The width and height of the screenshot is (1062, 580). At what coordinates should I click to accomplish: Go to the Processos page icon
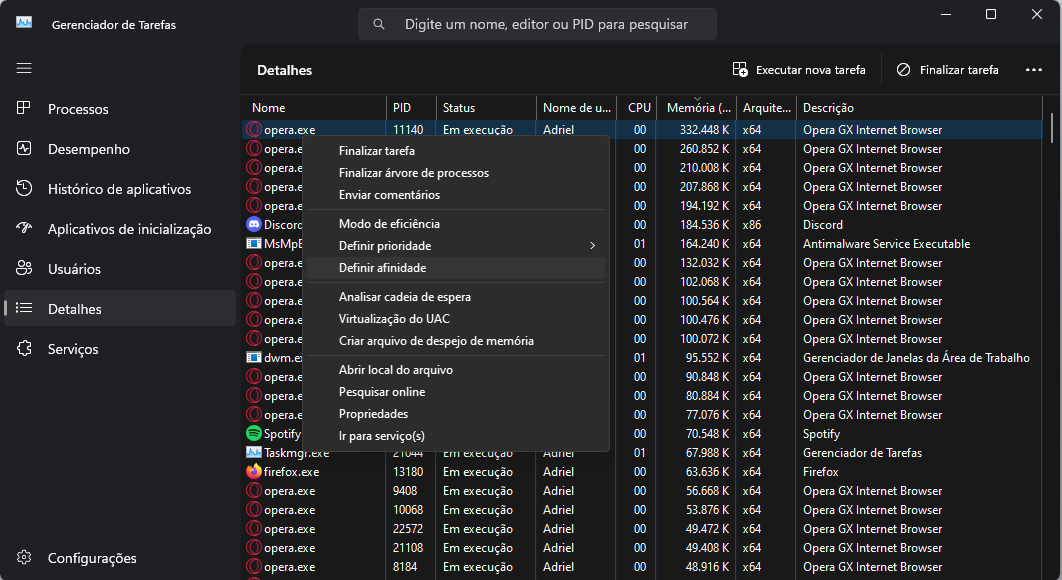[24, 108]
